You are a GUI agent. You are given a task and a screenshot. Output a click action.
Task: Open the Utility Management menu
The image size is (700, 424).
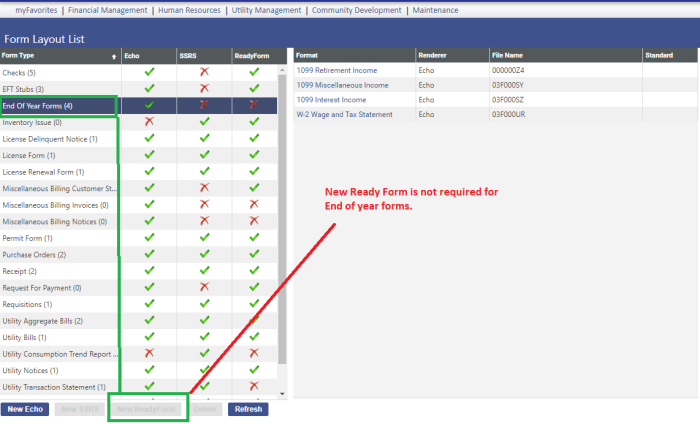coord(267,10)
